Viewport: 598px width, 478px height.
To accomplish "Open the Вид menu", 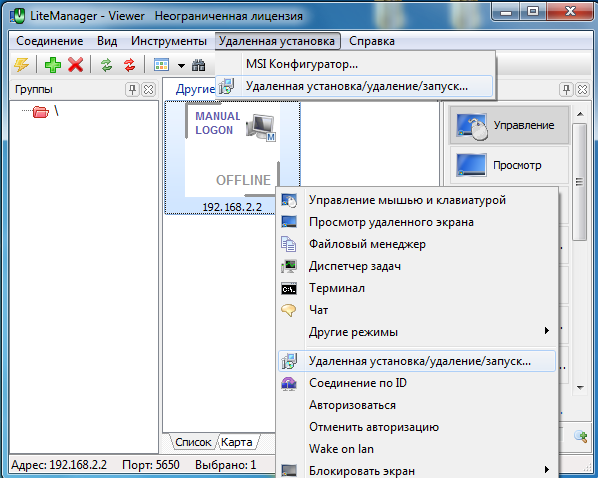I will pos(107,41).
